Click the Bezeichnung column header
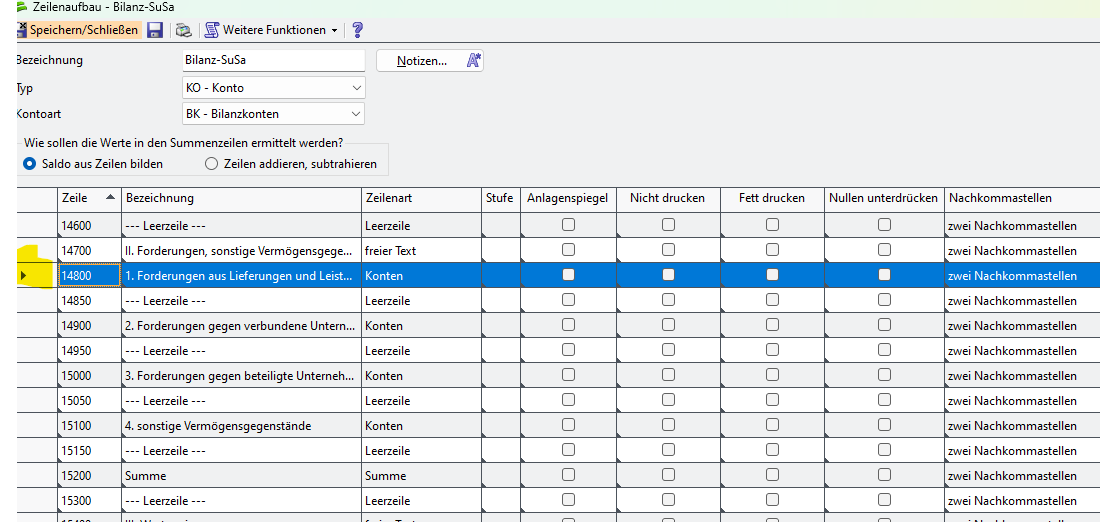 pos(240,198)
